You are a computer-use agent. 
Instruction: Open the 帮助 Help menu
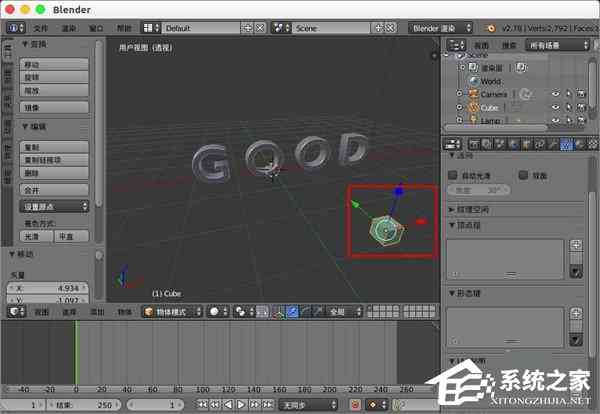click(x=124, y=28)
